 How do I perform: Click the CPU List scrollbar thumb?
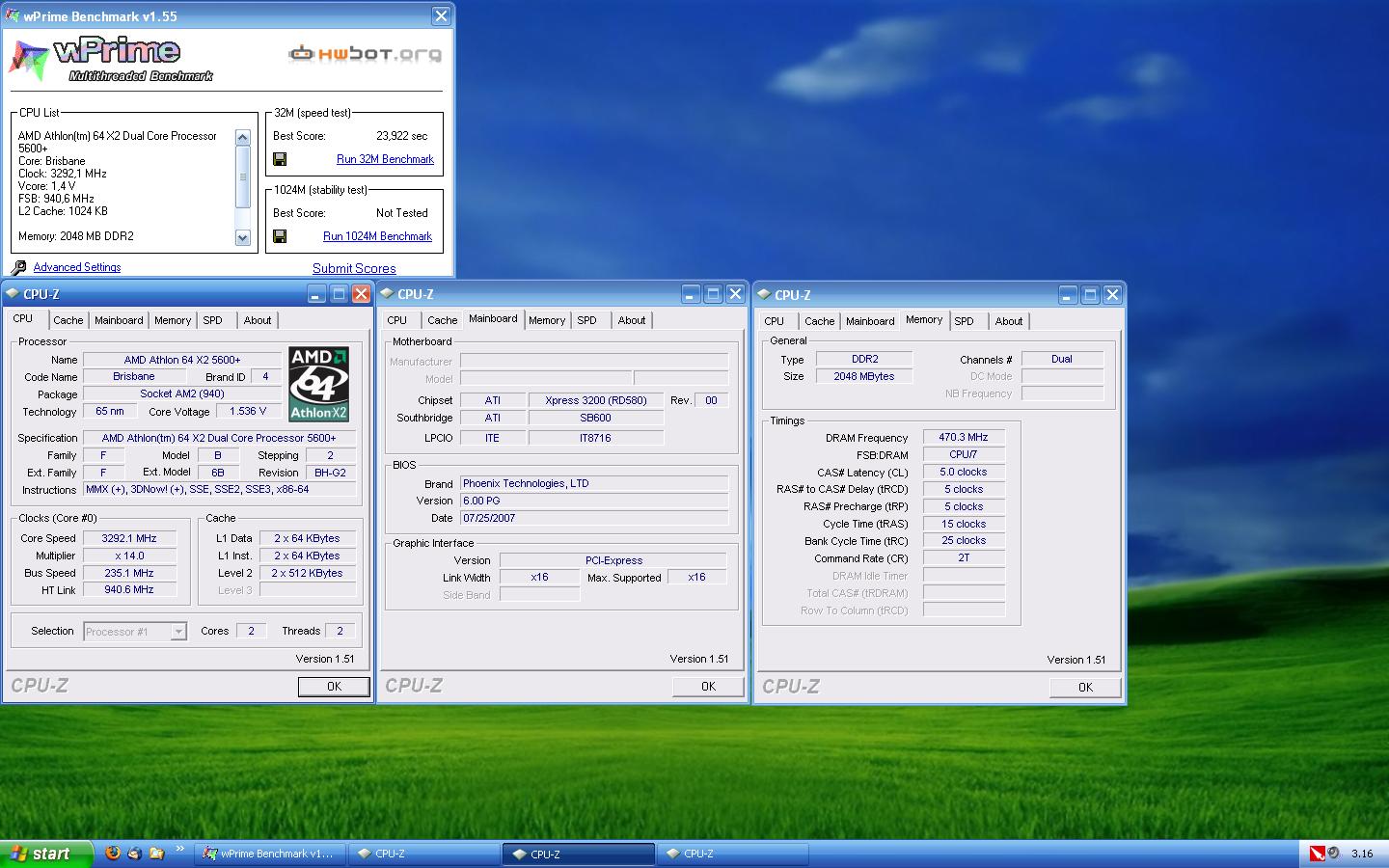243,176
